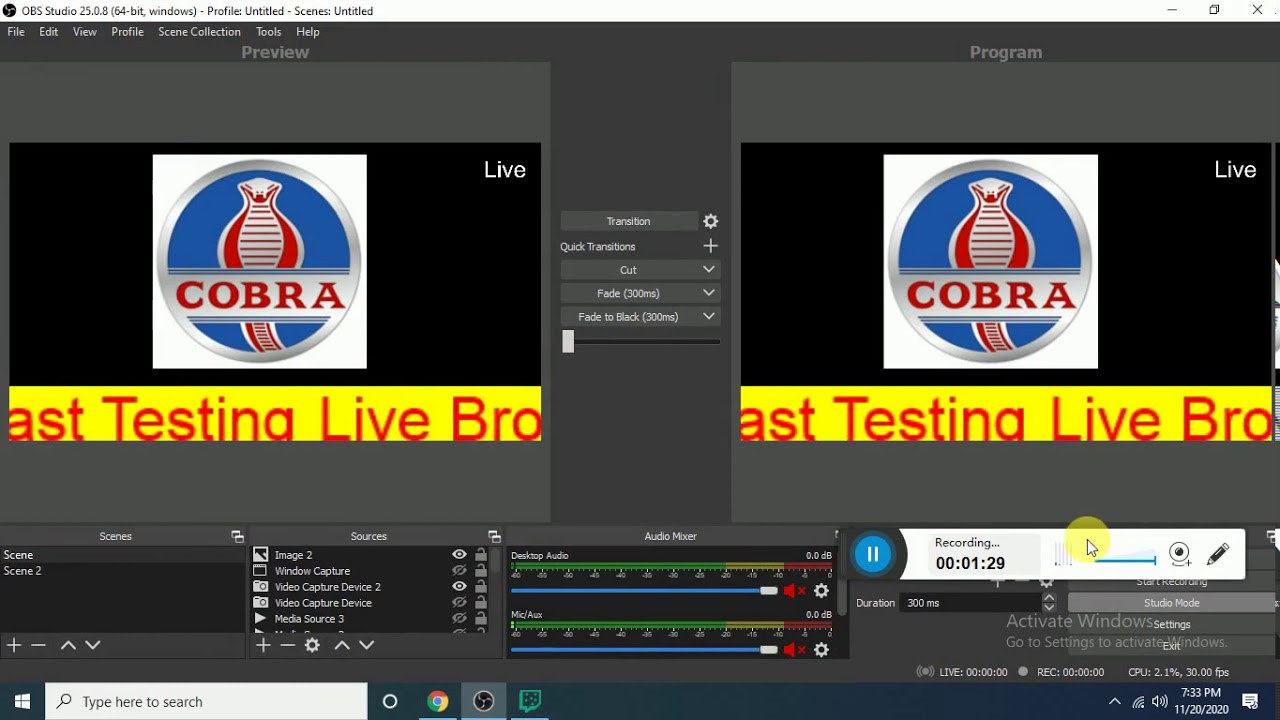Open OBS Settings button

coord(1172,624)
